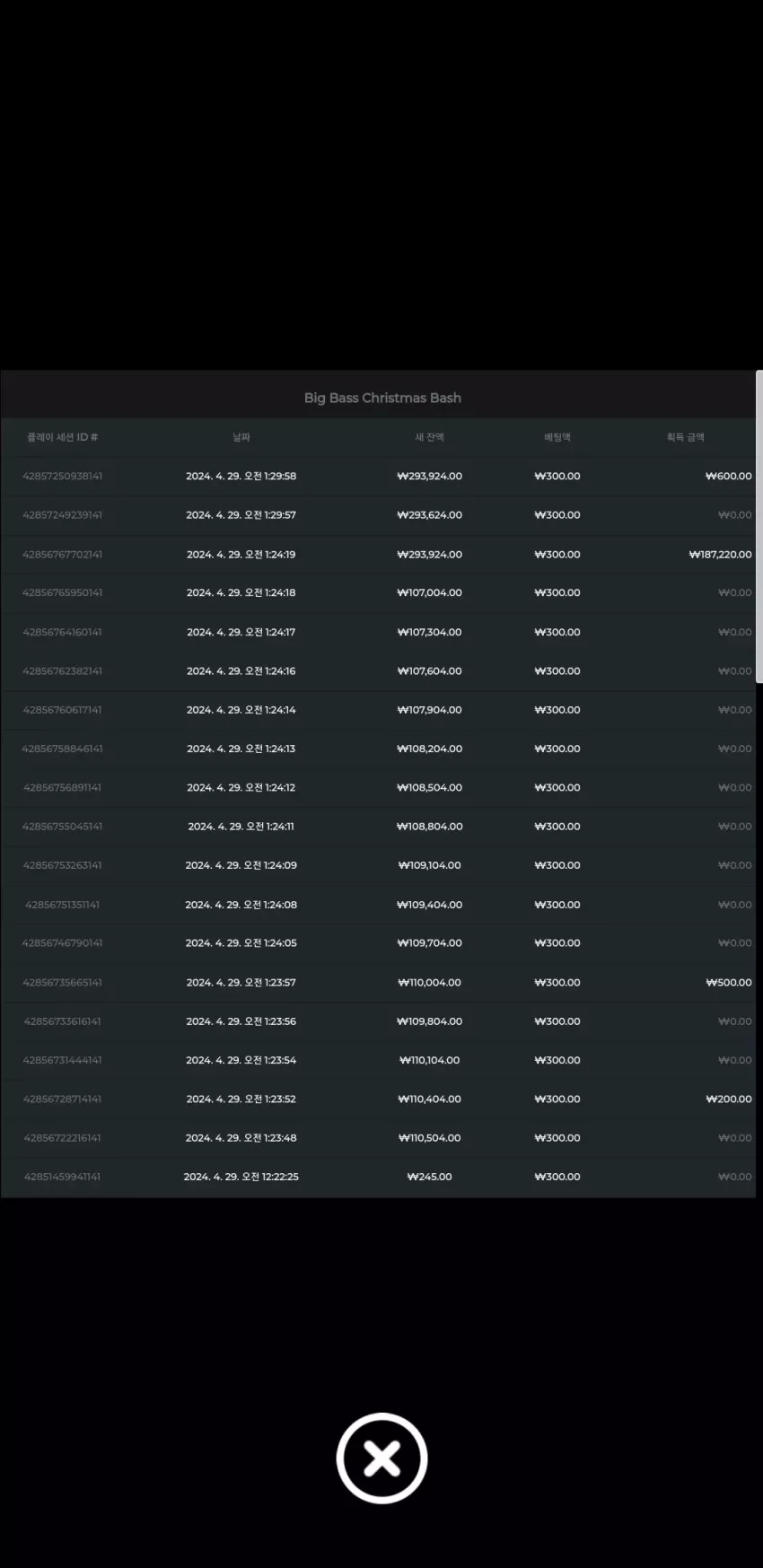Click the ₩600.00 win amount
This screenshot has height=1568, width=763.
click(x=728, y=477)
